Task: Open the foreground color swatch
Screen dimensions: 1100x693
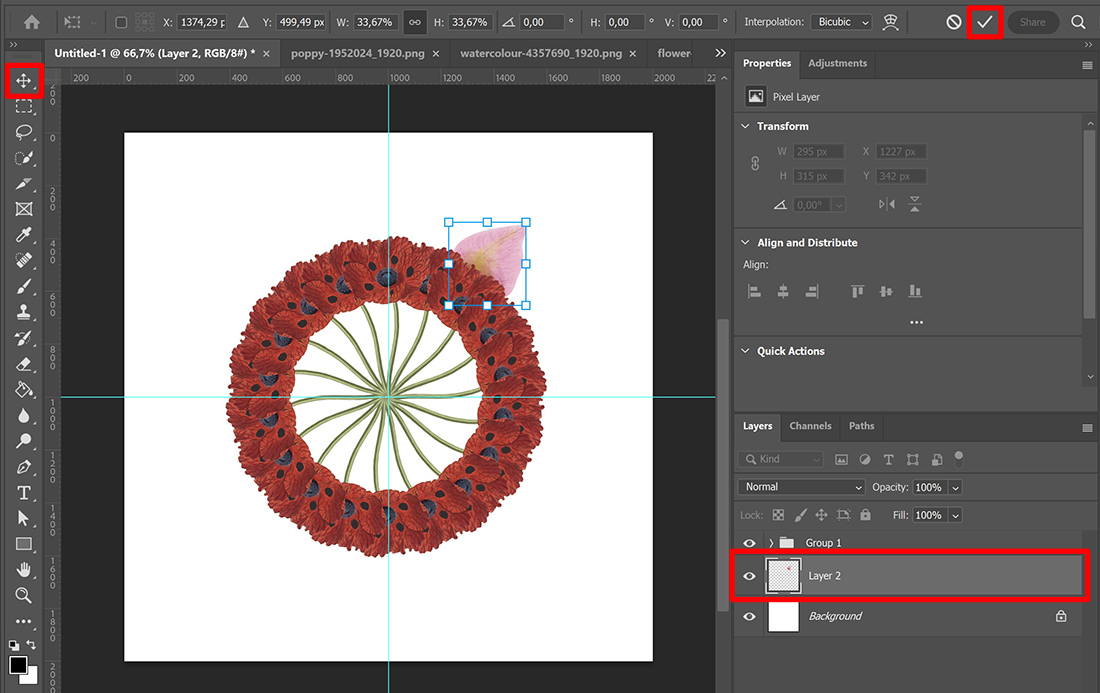Action: (x=18, y=666)
